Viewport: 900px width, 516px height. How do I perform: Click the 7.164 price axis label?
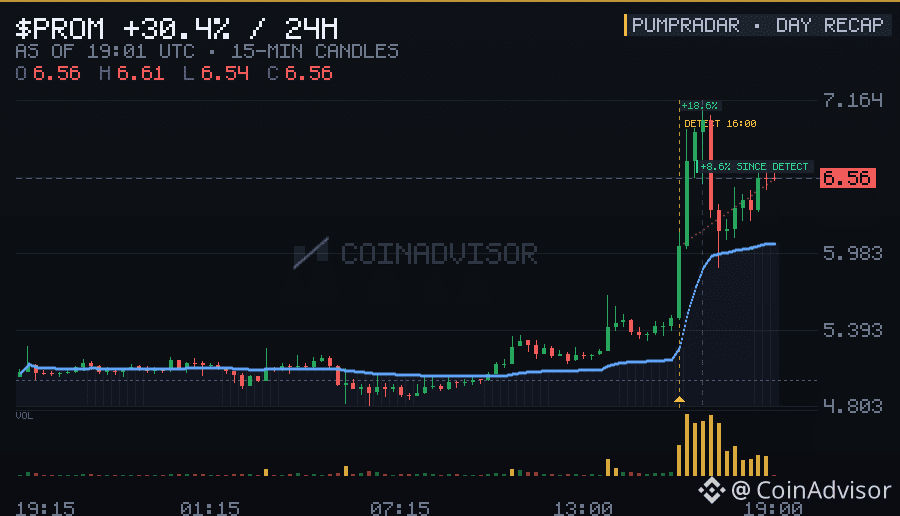[852, 100]
